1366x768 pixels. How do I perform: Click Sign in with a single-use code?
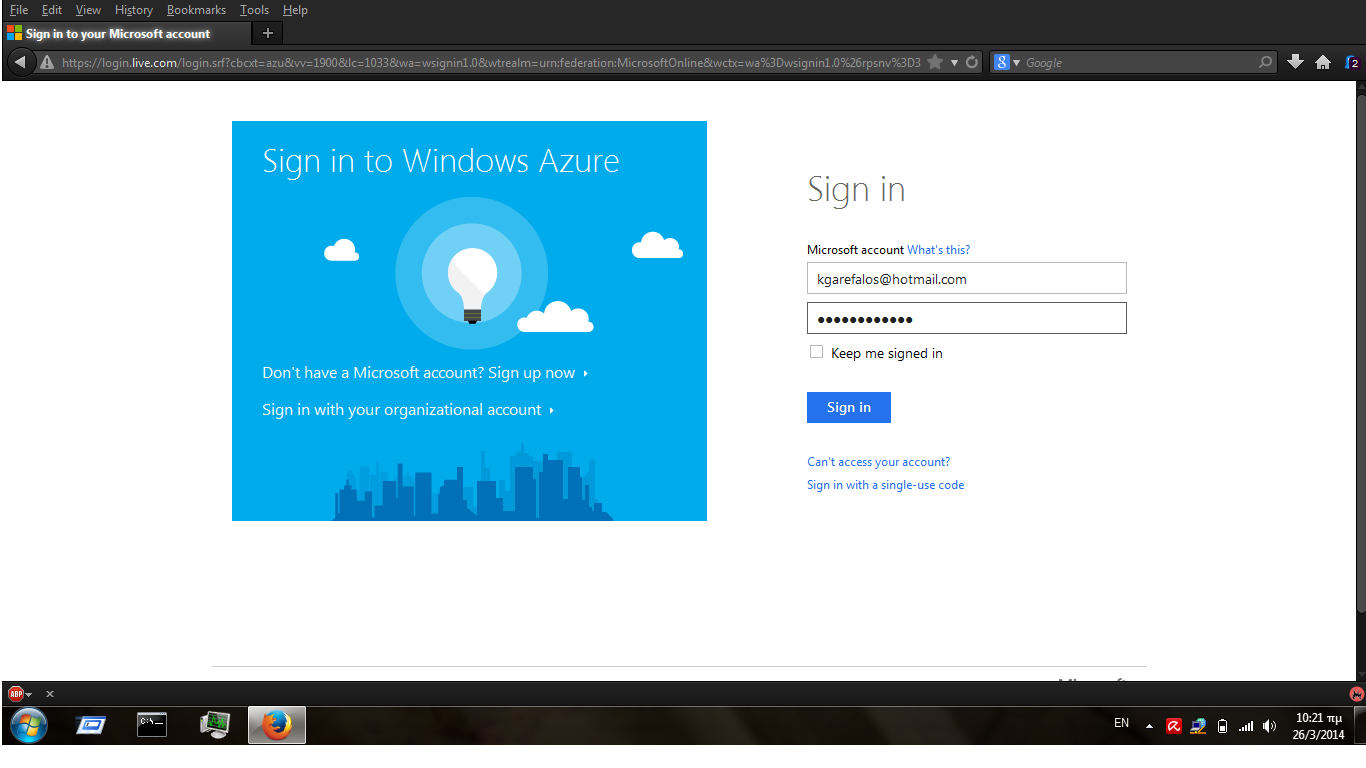tap(886, 485)
